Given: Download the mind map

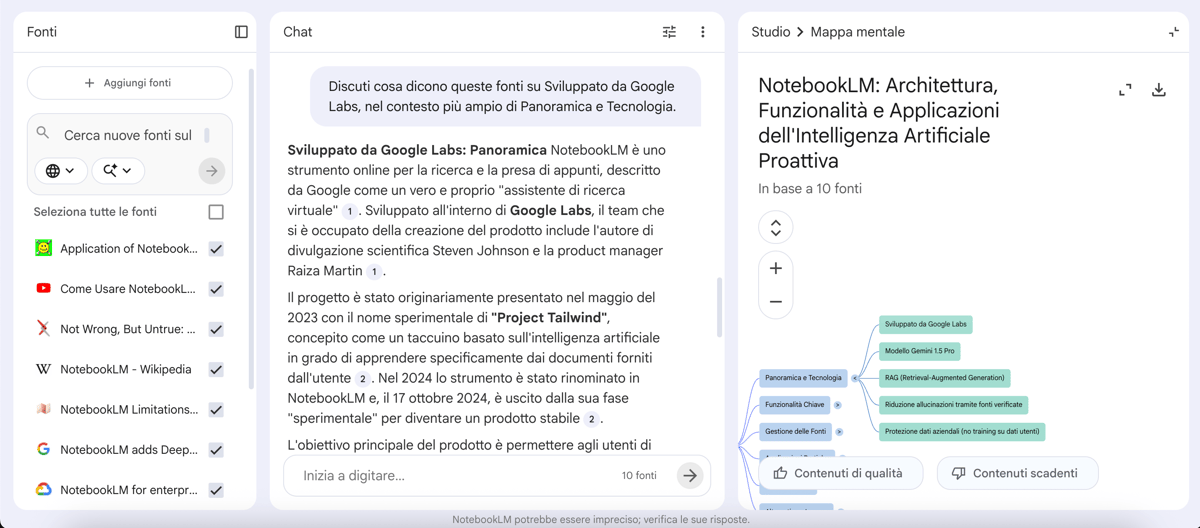Looking at the screenshot, I should (1159, 90).
